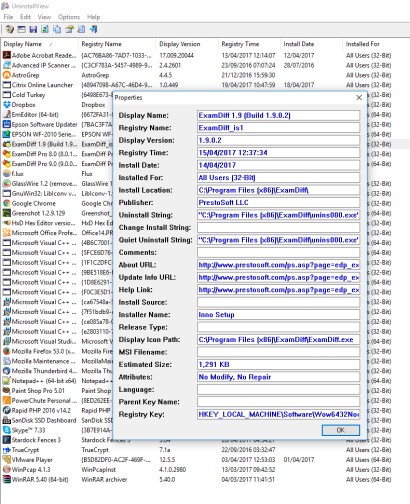
Task: Close the Properties dialog with the X
Action: pyautogui.click(x=359, y=98)
